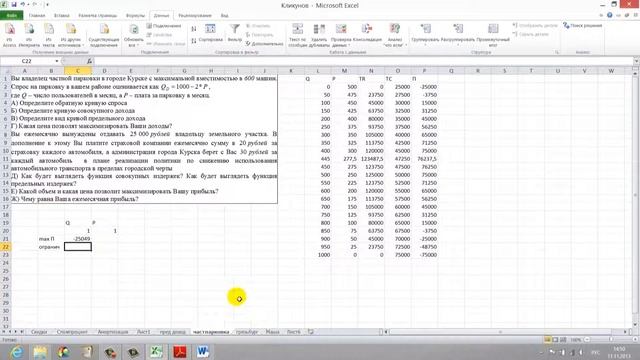
Task: Switch to Home (Главная) ribbon tab
Action: coord(37,16)
